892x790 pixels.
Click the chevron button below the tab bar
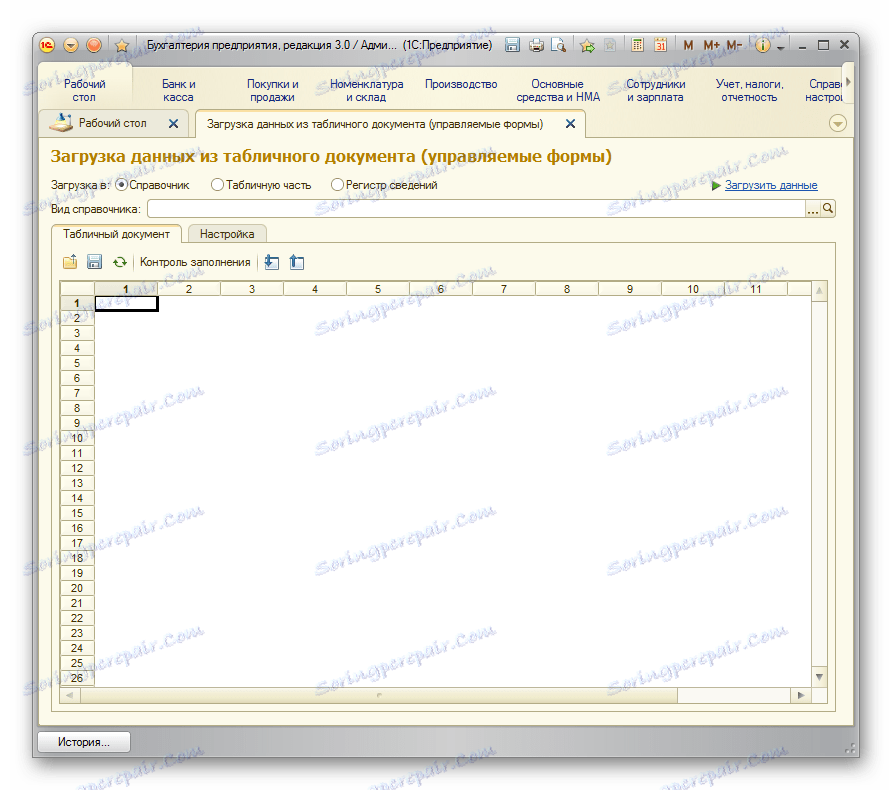tap(837, 123)
